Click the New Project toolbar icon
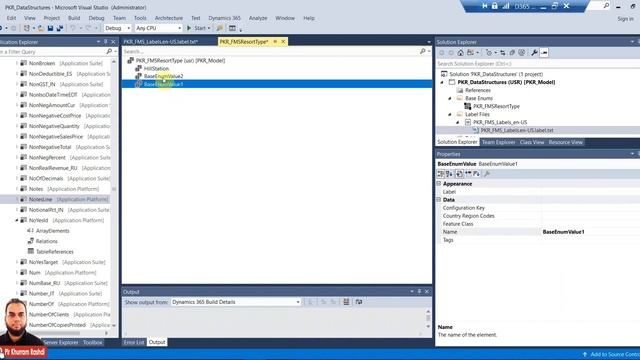The width and height of the screenshot is (640, 360). [x=27, y=28]
